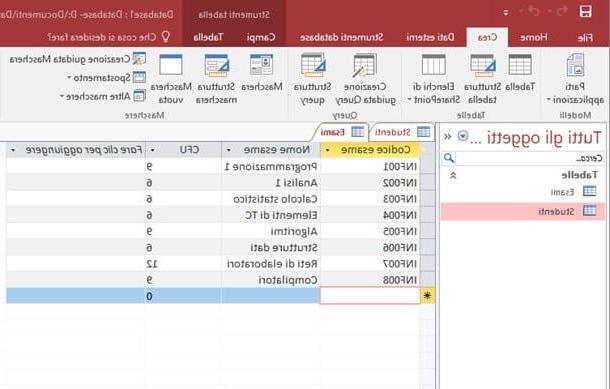
Task: Open Parti applicazioni templates menu
Action: coord(575,79)
